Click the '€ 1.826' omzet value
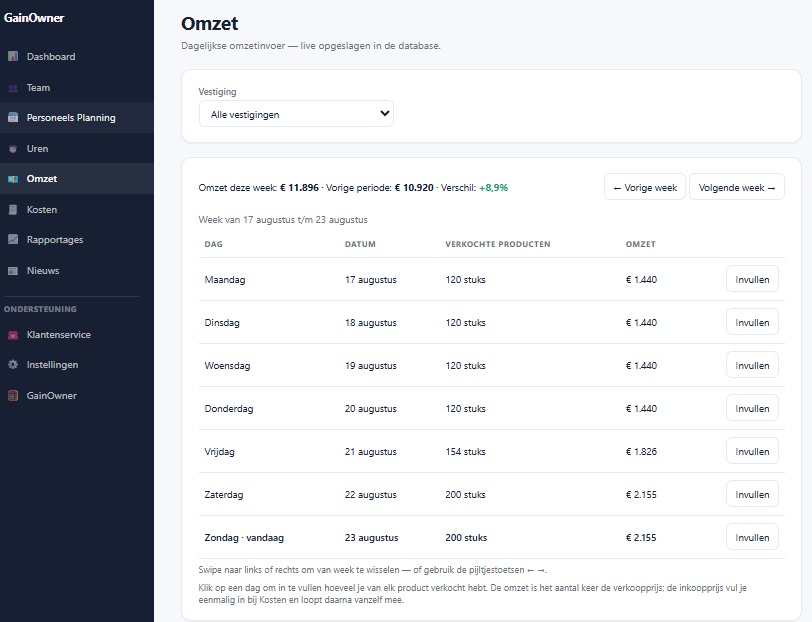The image size is (812, 622). (x=641, y=452)
